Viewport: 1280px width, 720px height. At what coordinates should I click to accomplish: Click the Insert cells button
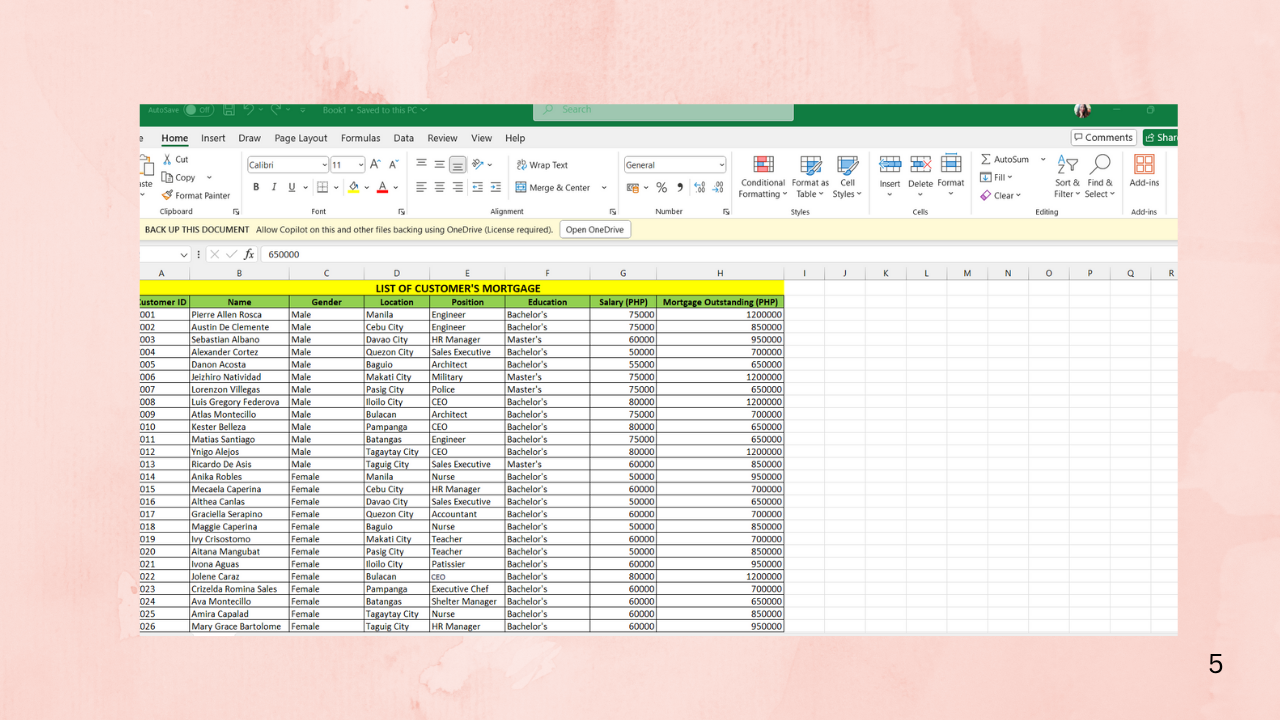pyautogui.click(x=890, y=175)
